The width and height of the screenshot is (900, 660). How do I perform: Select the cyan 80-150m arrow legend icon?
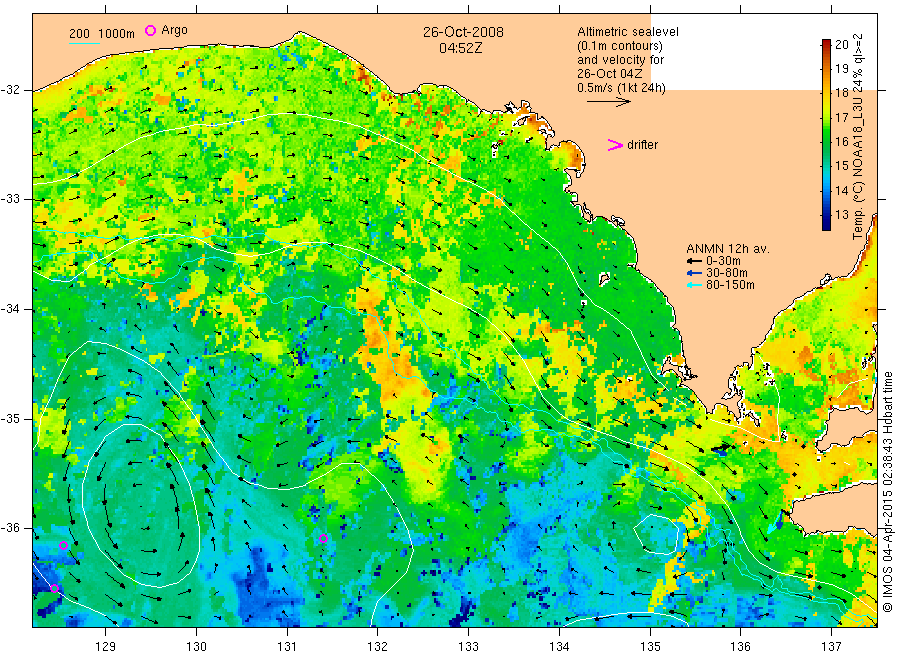coord(695,285)
